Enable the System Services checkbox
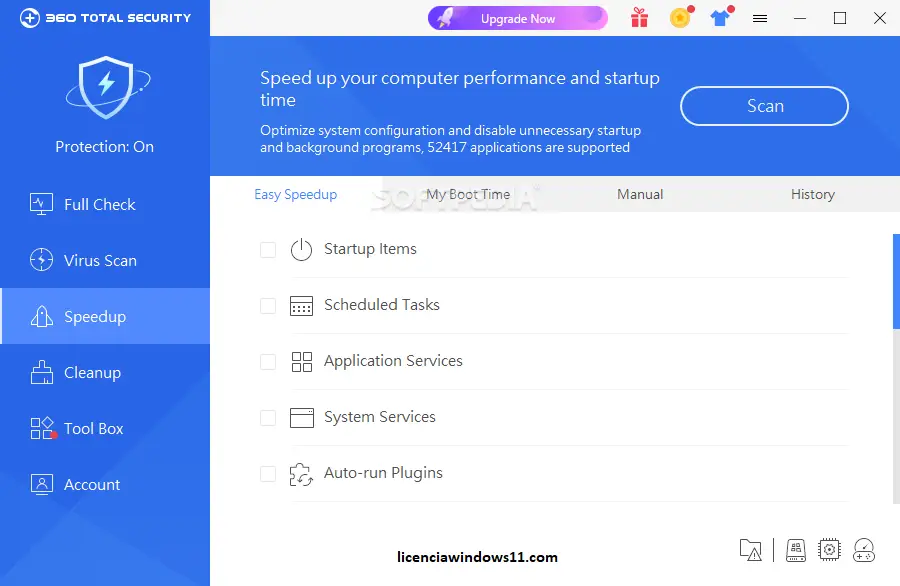 (268, 417)
